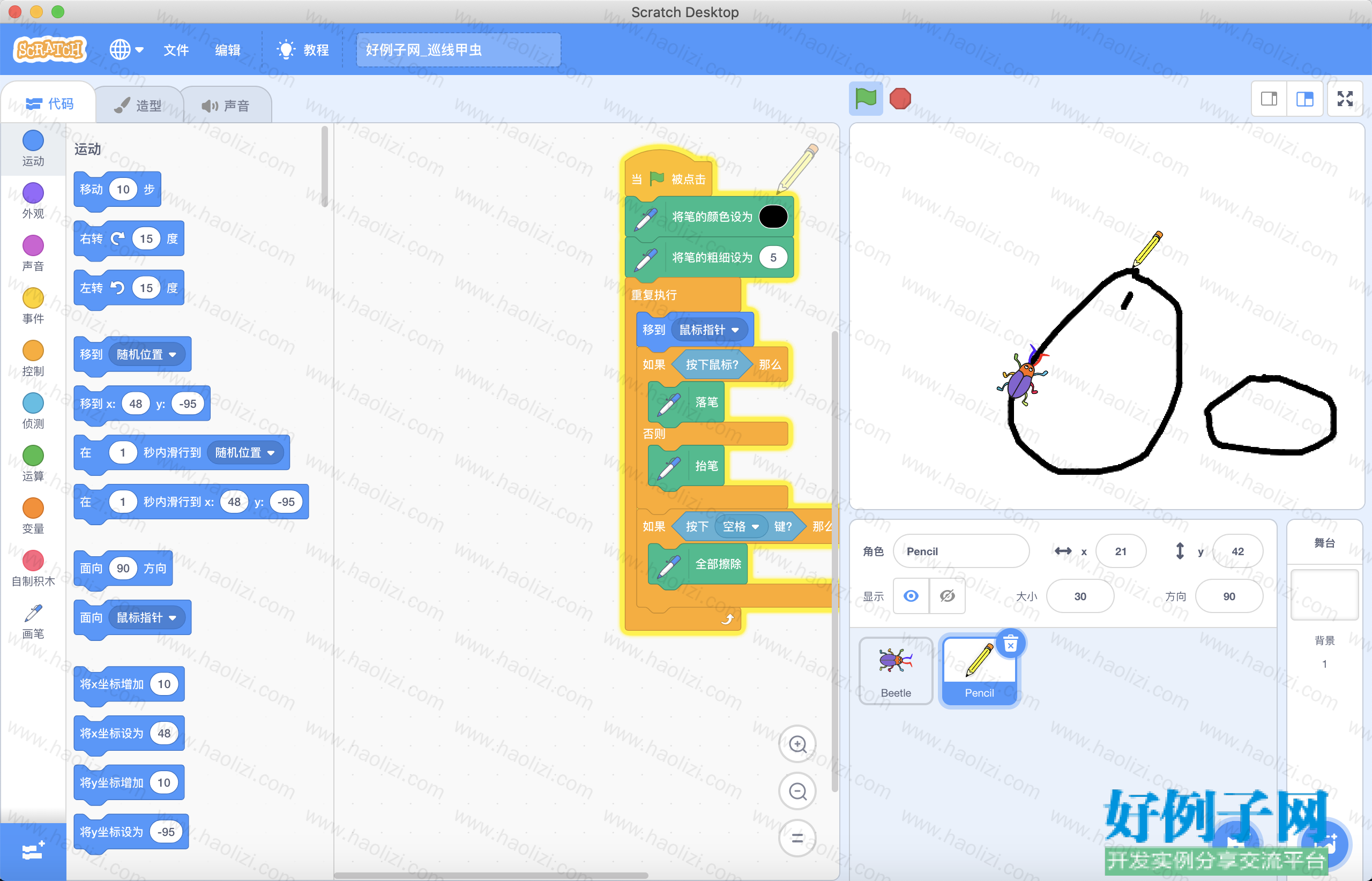Screen dimensions: 1372x881
Task: Hide the sprite with crossed-eye button
Action: click(x=948, y=596)
